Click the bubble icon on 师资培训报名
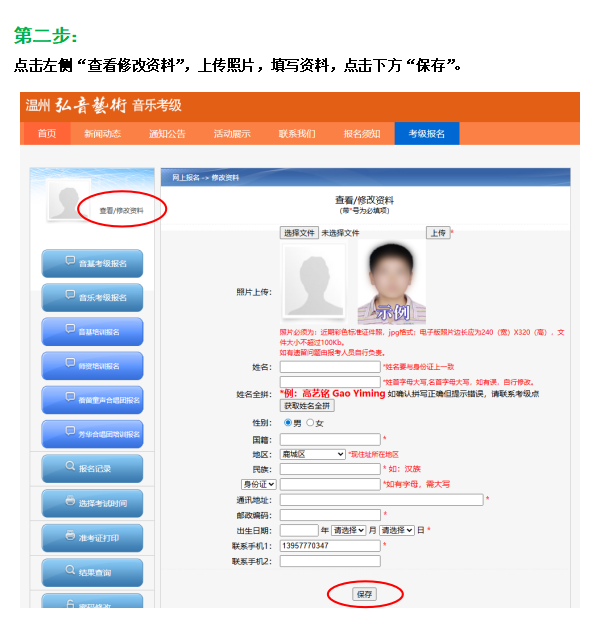 click(70, 363)
